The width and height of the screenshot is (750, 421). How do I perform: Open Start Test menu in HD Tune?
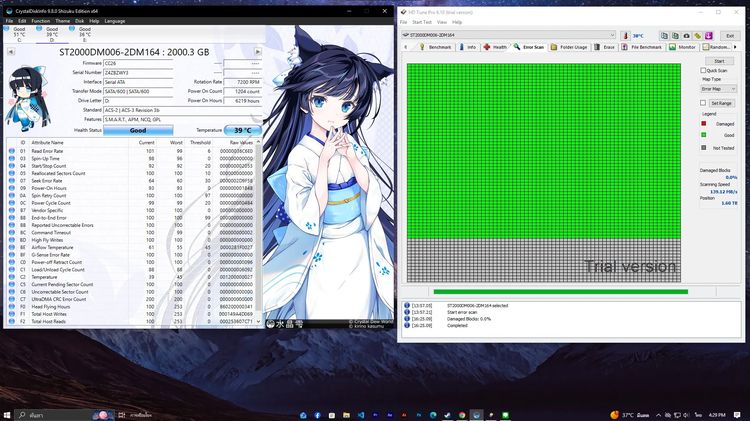pyautogui.click(x=422, y=22)
